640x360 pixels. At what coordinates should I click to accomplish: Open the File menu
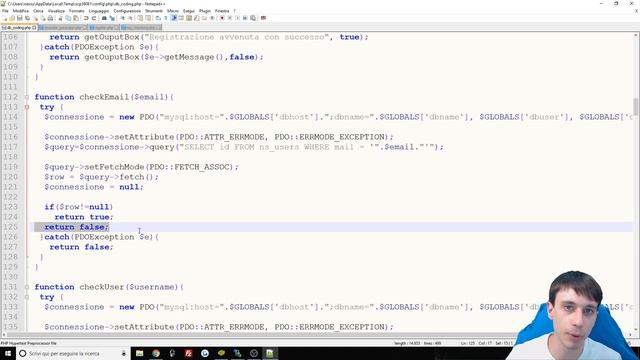(5, 11)
